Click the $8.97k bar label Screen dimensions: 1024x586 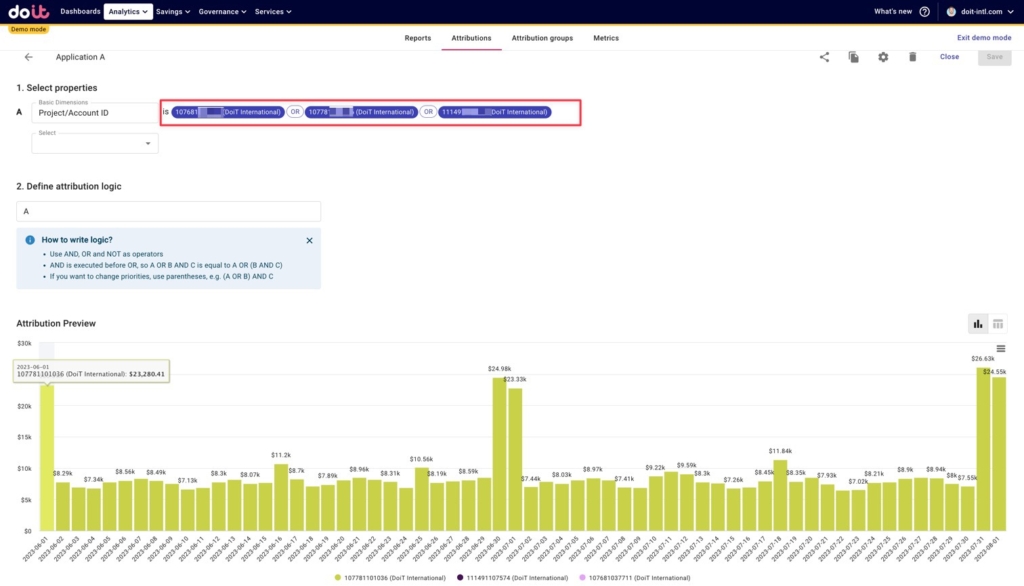[x=593, y=469]
